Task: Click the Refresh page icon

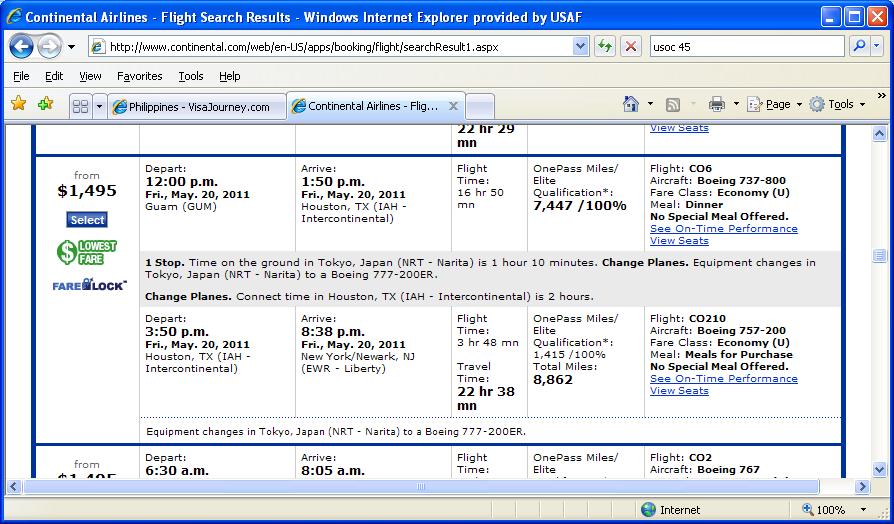Action: [604, 47]
